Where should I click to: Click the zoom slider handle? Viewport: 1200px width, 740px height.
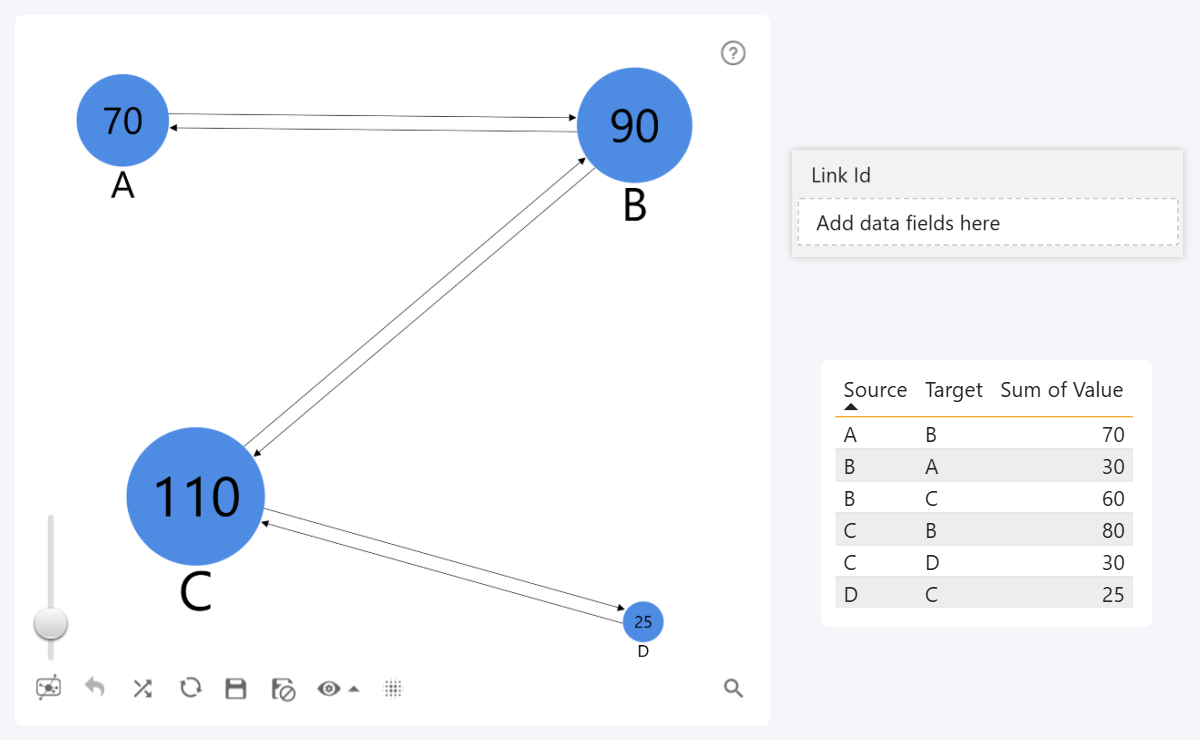click(x=51, y=624)
